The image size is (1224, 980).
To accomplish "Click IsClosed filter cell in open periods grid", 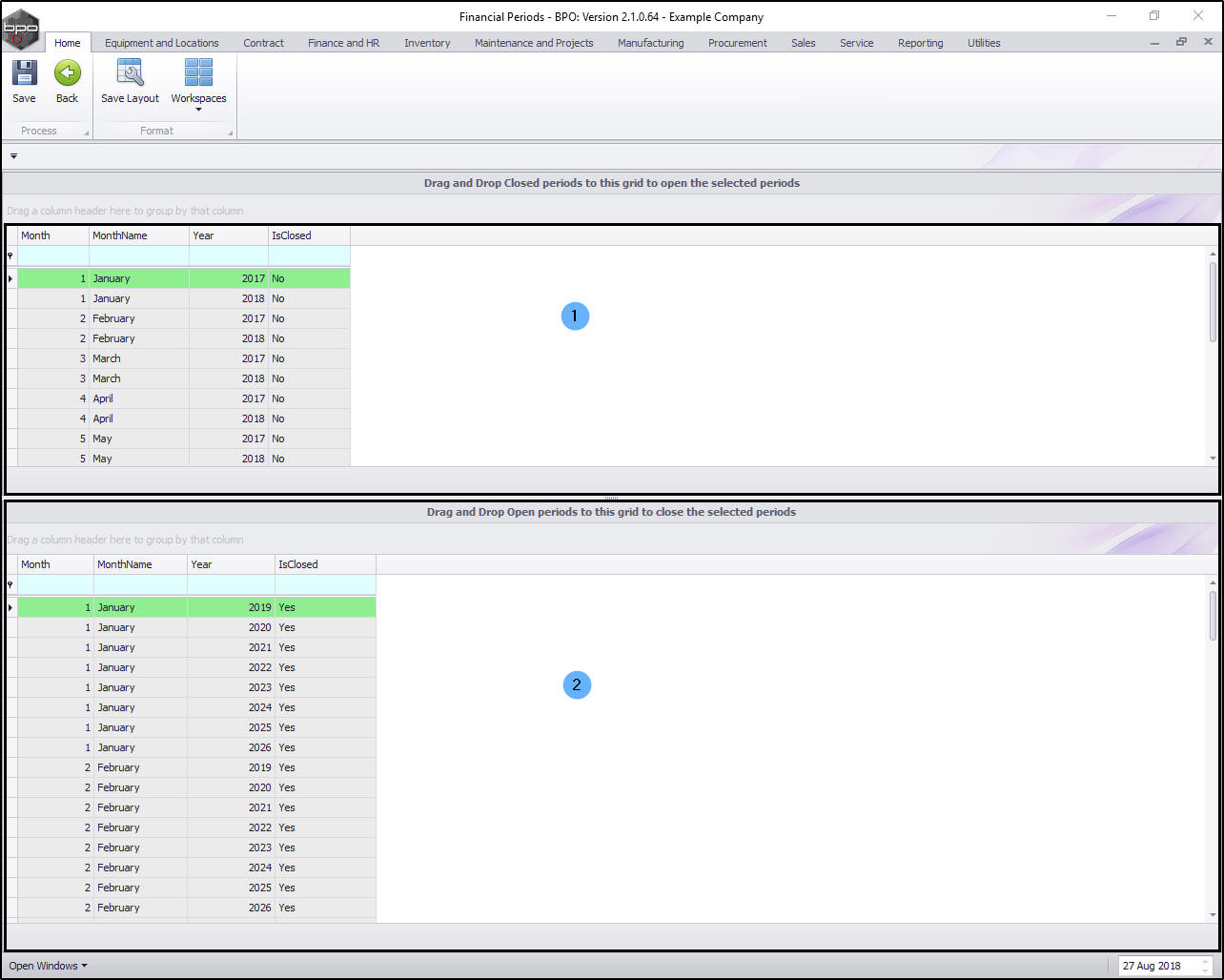I will point(309,256).
